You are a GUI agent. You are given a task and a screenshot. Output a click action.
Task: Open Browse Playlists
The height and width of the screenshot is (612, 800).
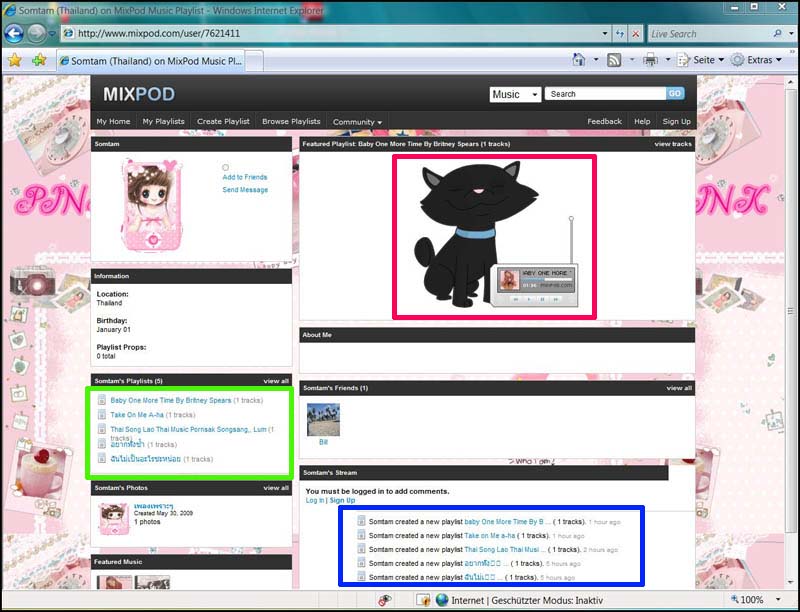(291, 121)
